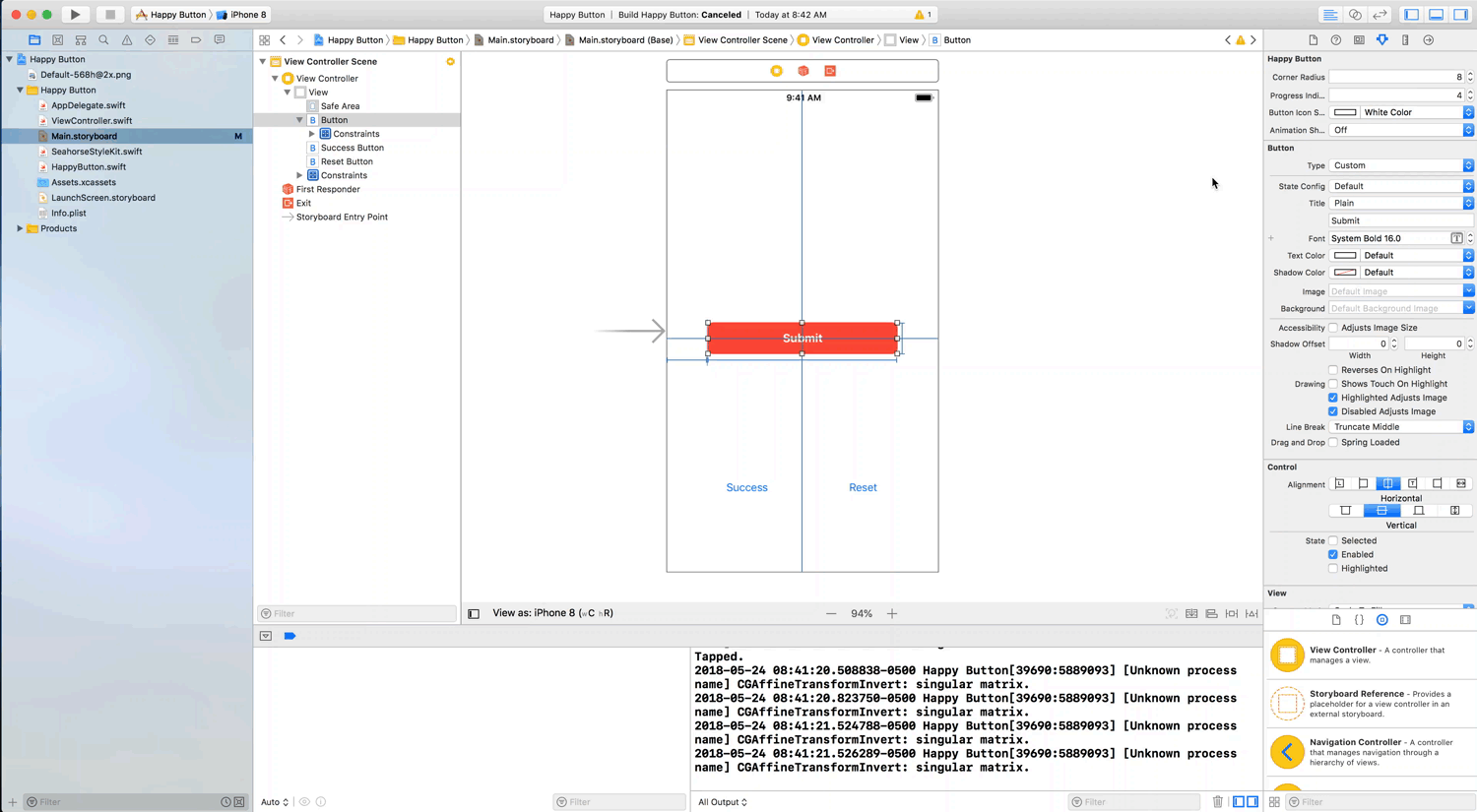Check Shows Touch On Highlight
1477x812 pixels.
click(x=1333, y=384)
